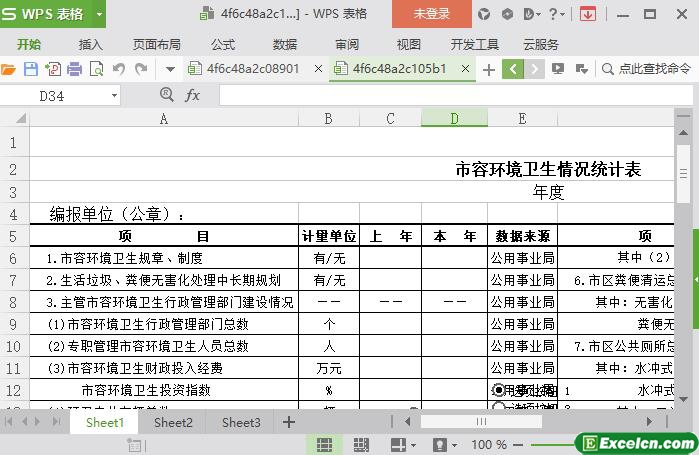Click the Print icon in toolbar
This screenshot has height=455, width=699.
74,69
